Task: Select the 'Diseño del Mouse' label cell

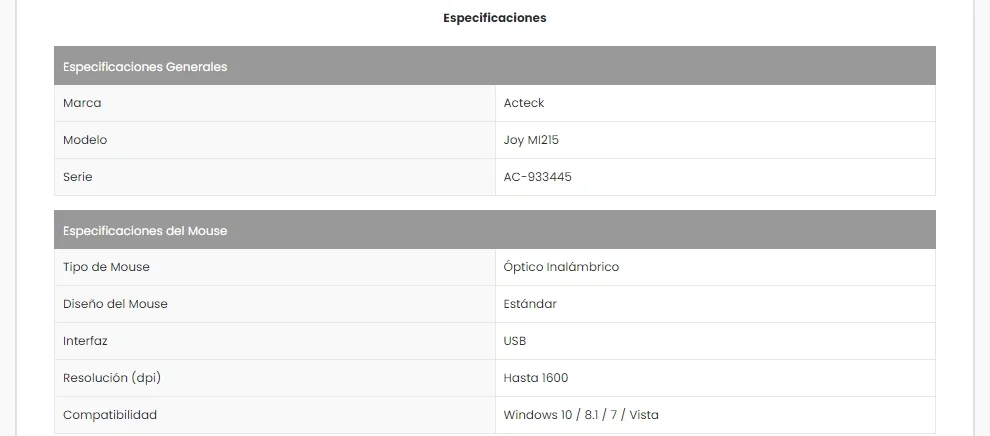Action: (x=115, y=304)
